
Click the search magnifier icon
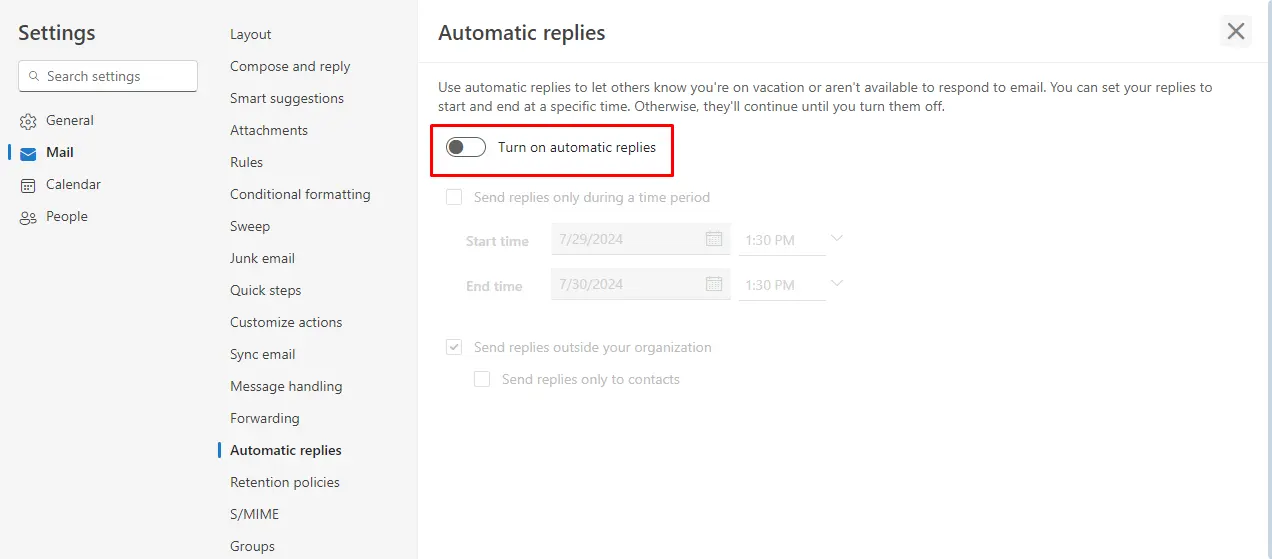point(35,76)
